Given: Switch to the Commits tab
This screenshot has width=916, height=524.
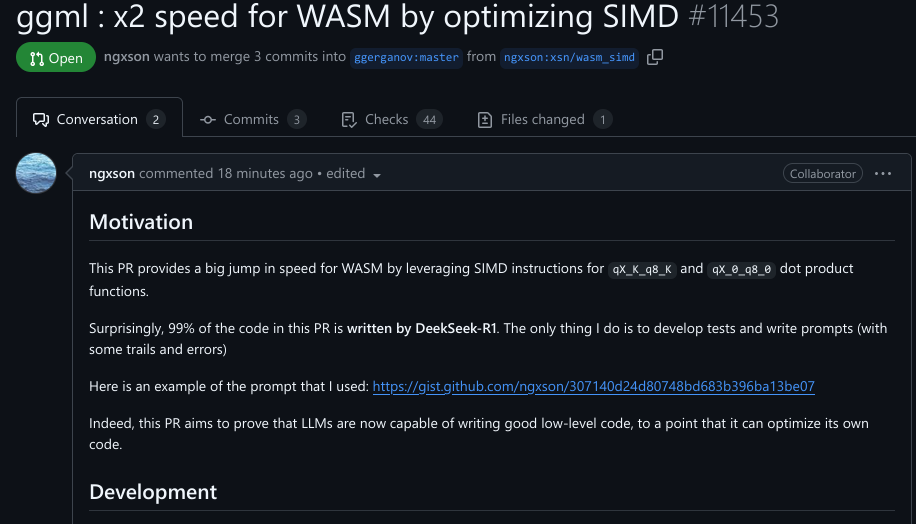Looking at the screenshot, I should [x=251, y=119].
